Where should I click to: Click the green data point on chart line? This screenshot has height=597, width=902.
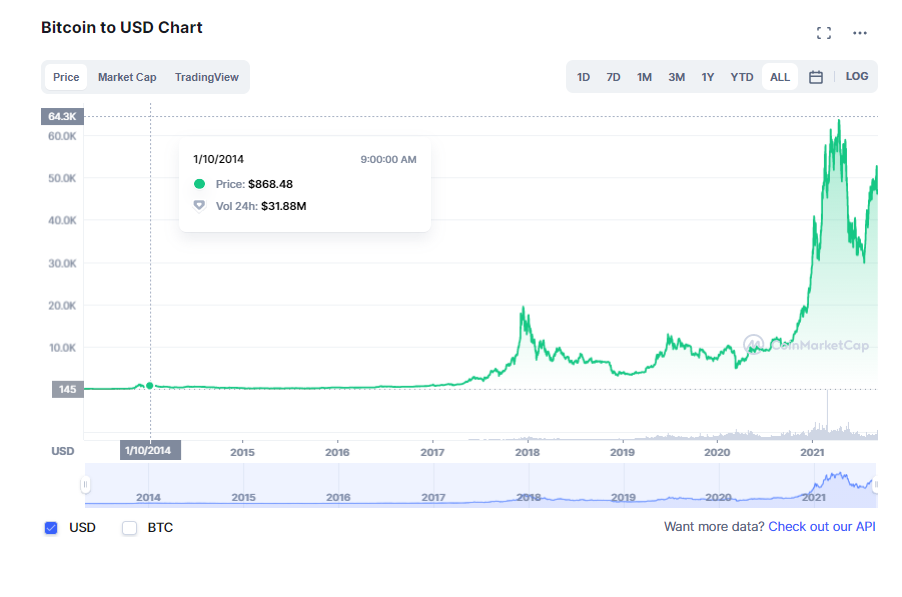pos(150,386)
